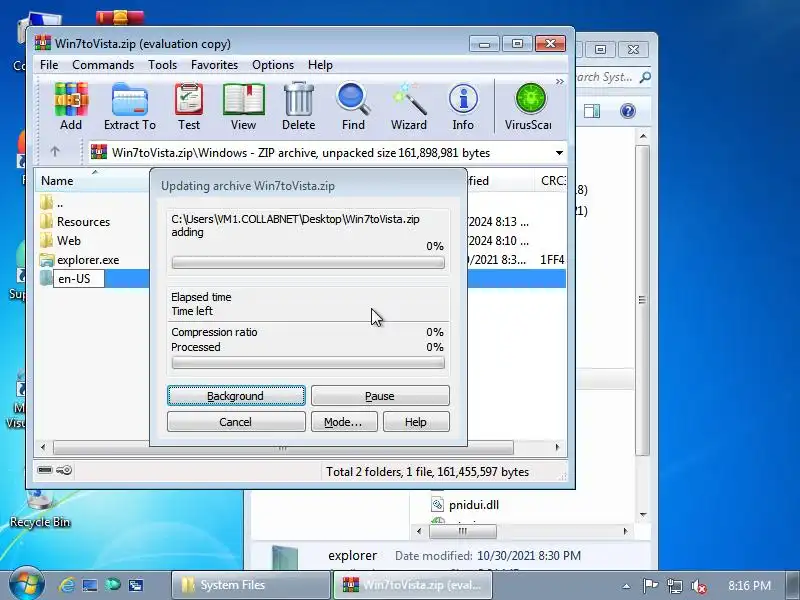Select the Delete trash icon
800x600 pixels.
click(x=298, y=106)
